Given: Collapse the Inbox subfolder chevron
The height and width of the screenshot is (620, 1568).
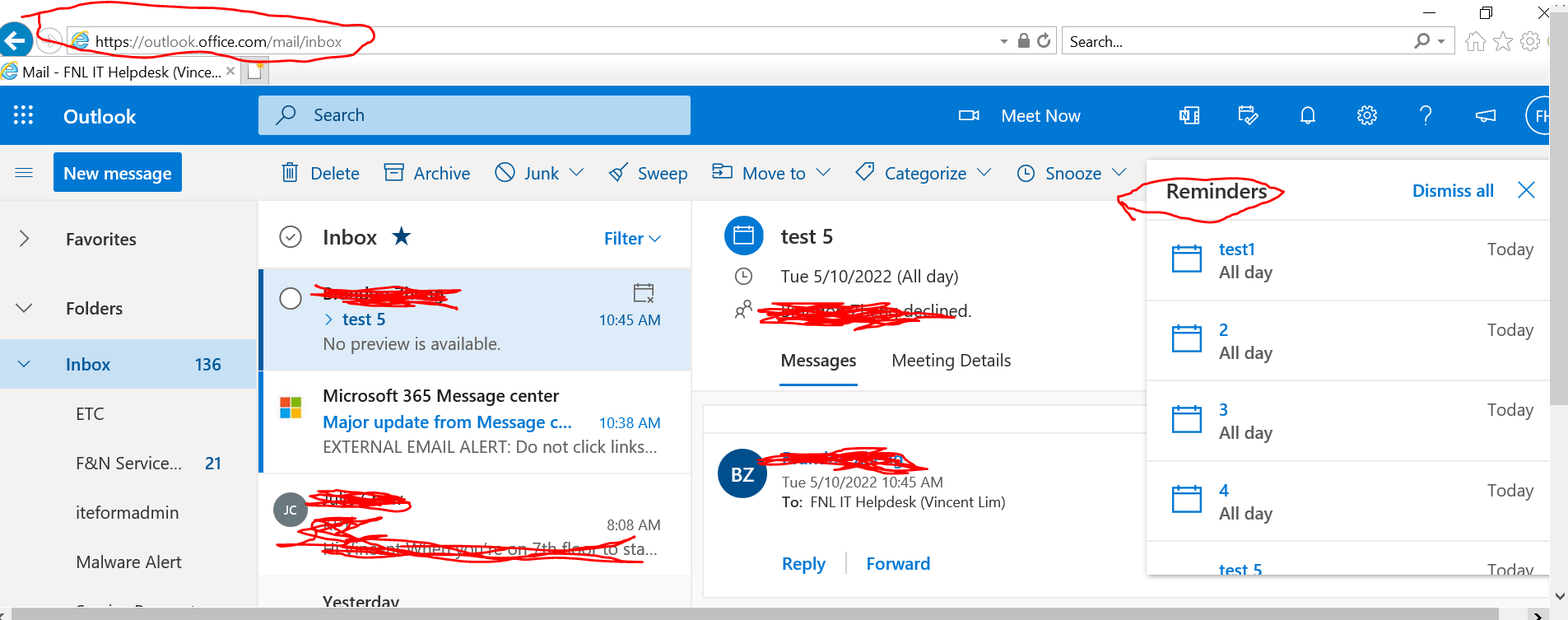Looking at the screenshot, I should coord(24,364).
